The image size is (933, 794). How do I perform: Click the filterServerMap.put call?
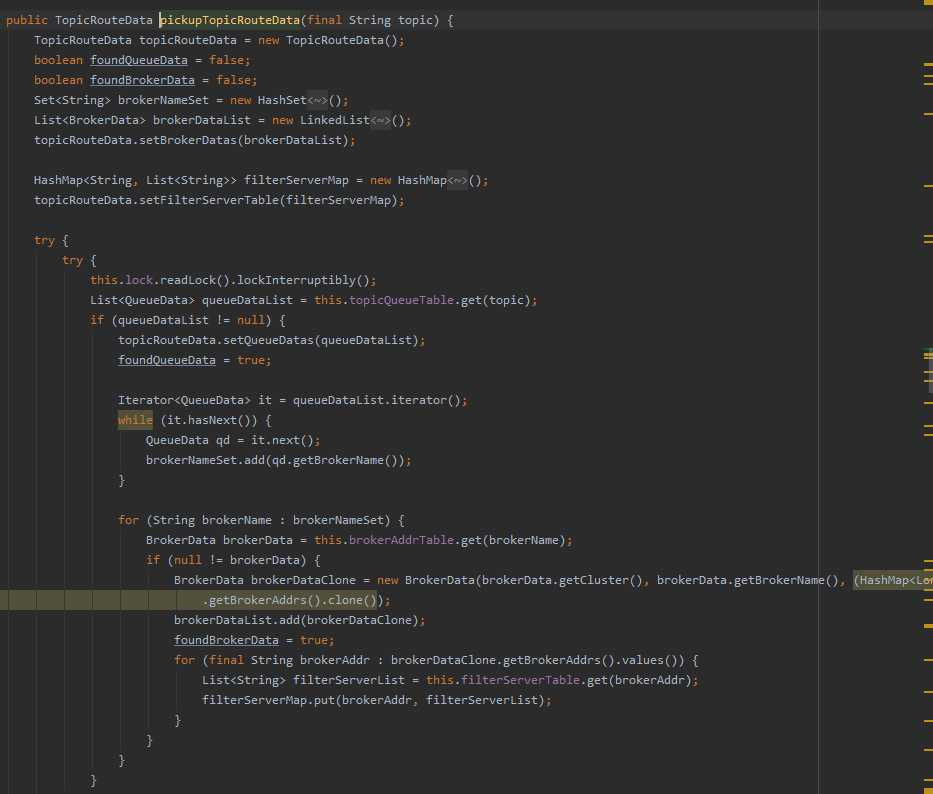pos(377,700)
